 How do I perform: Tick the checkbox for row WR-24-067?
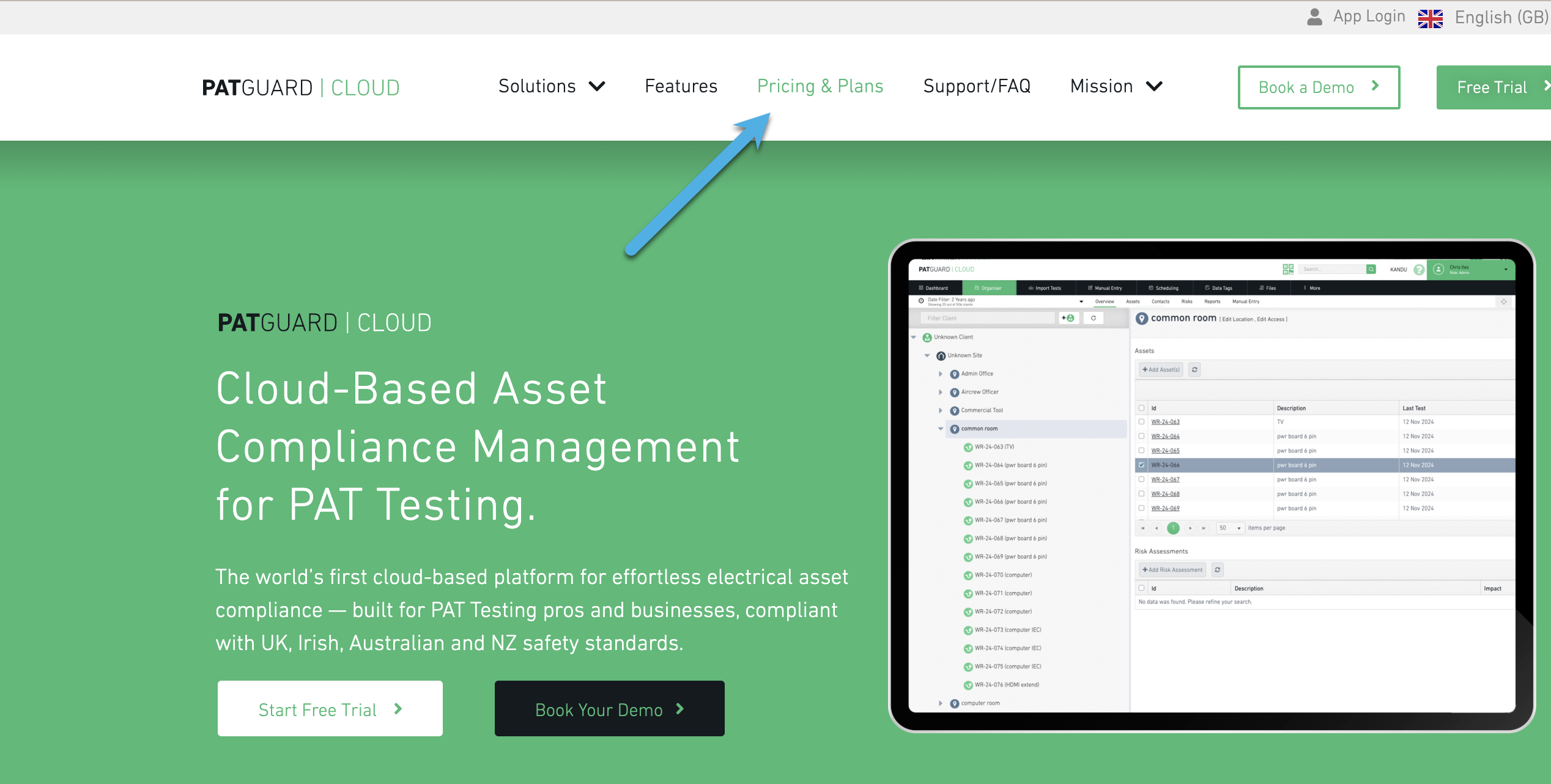[1141, 479]
